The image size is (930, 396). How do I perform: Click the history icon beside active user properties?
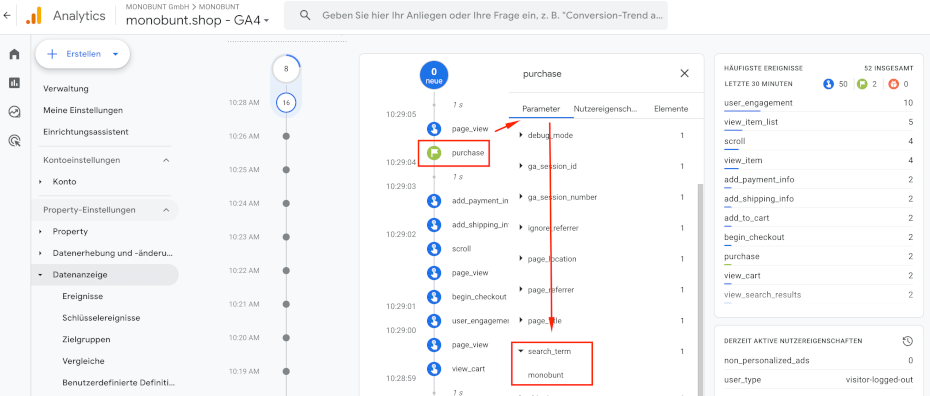pyautogui.click(x=907, y=341)
